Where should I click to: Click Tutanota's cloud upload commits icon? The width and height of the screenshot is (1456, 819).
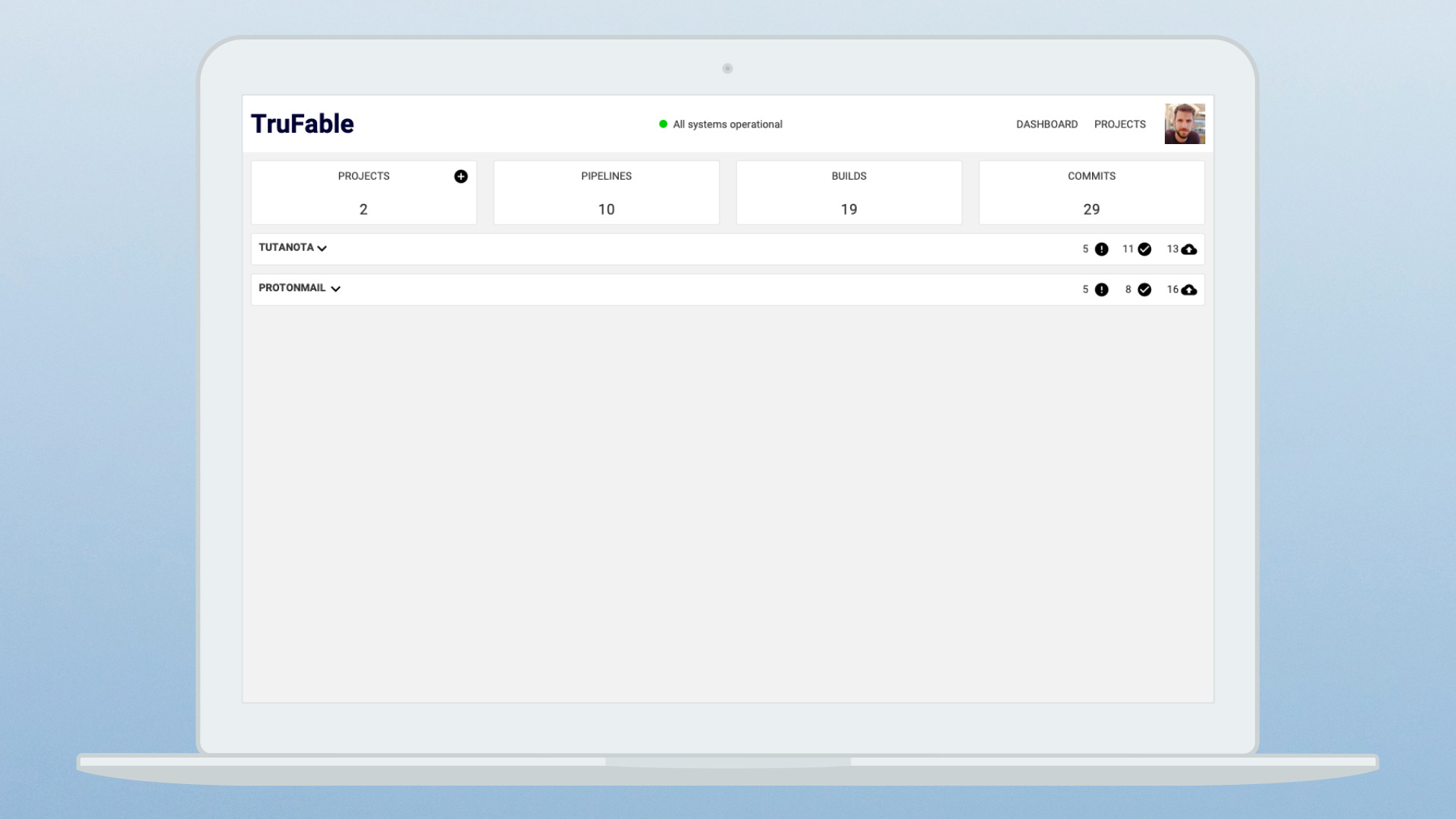pos(1188,249)
